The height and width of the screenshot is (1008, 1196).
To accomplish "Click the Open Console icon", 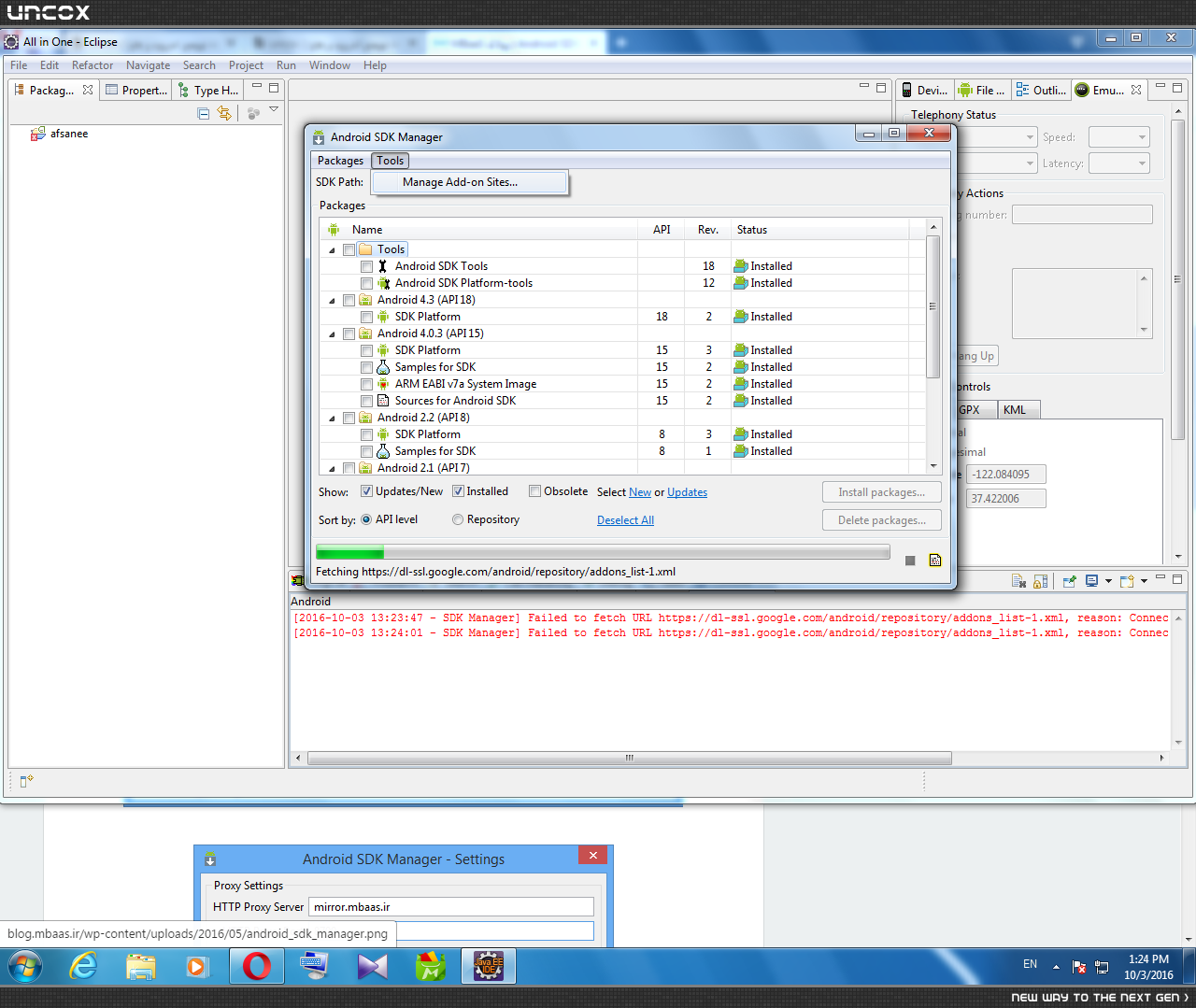I will pos(1127,581).
